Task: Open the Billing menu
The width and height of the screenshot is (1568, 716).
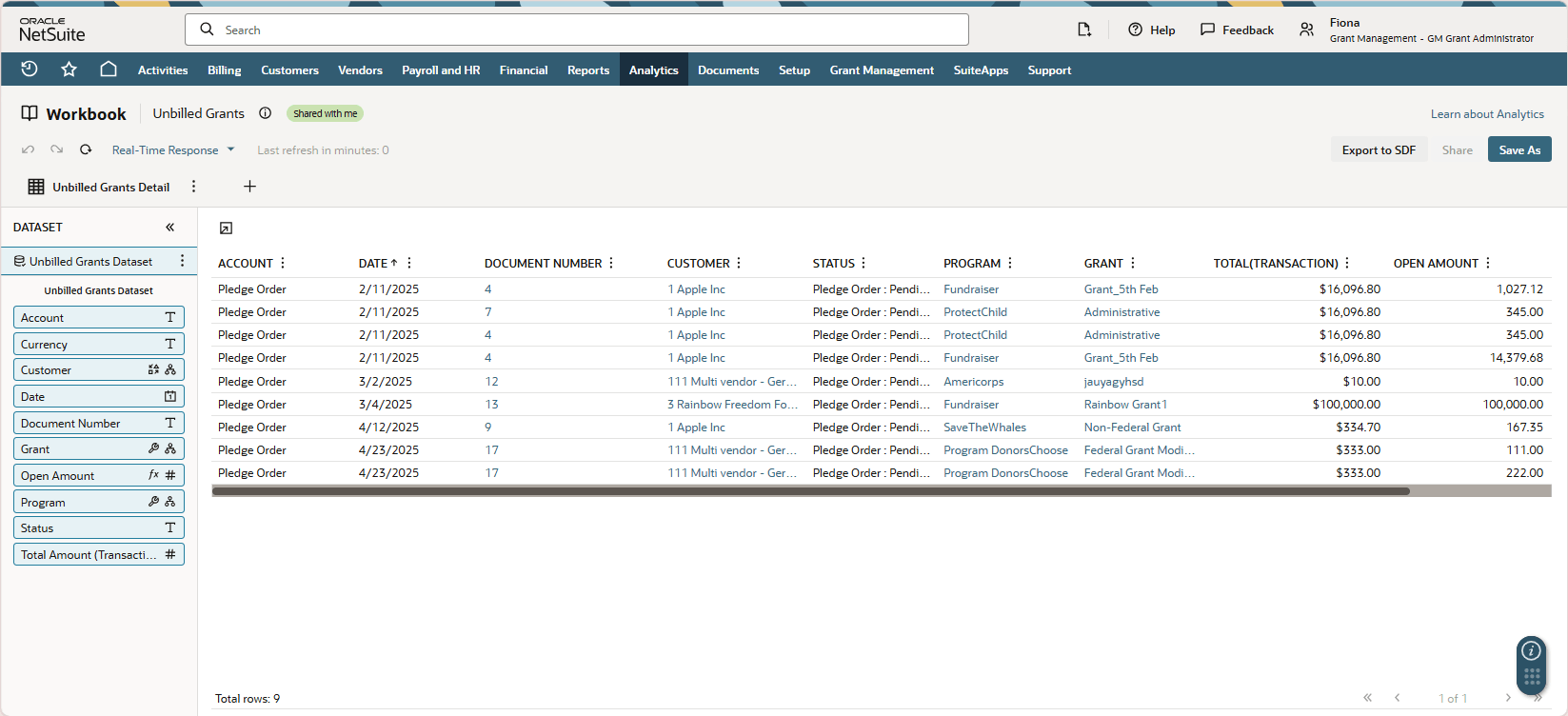Action: click(x=225, y=70)
